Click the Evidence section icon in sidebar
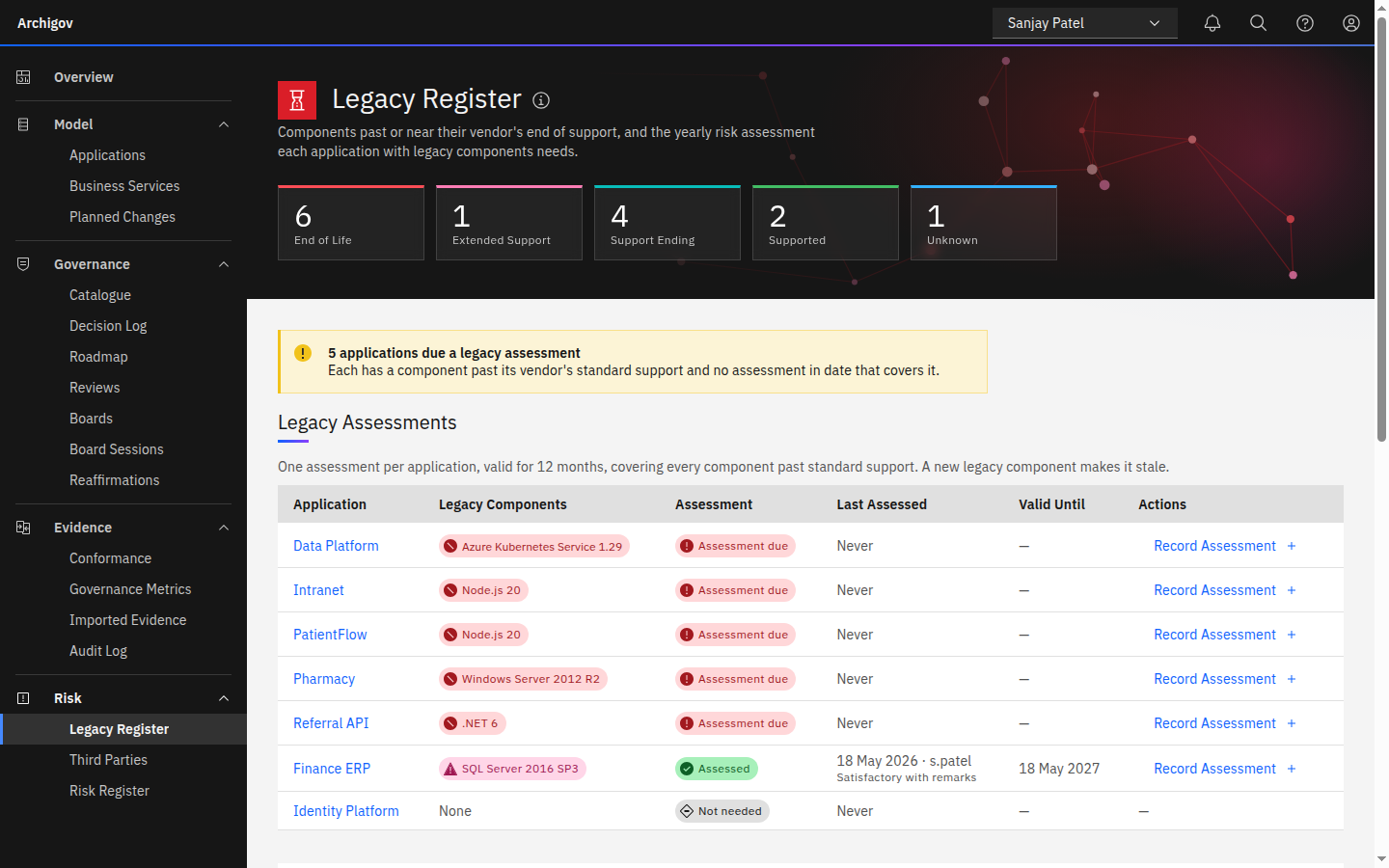Screen dimensions: 1389x868 (23, 528)
